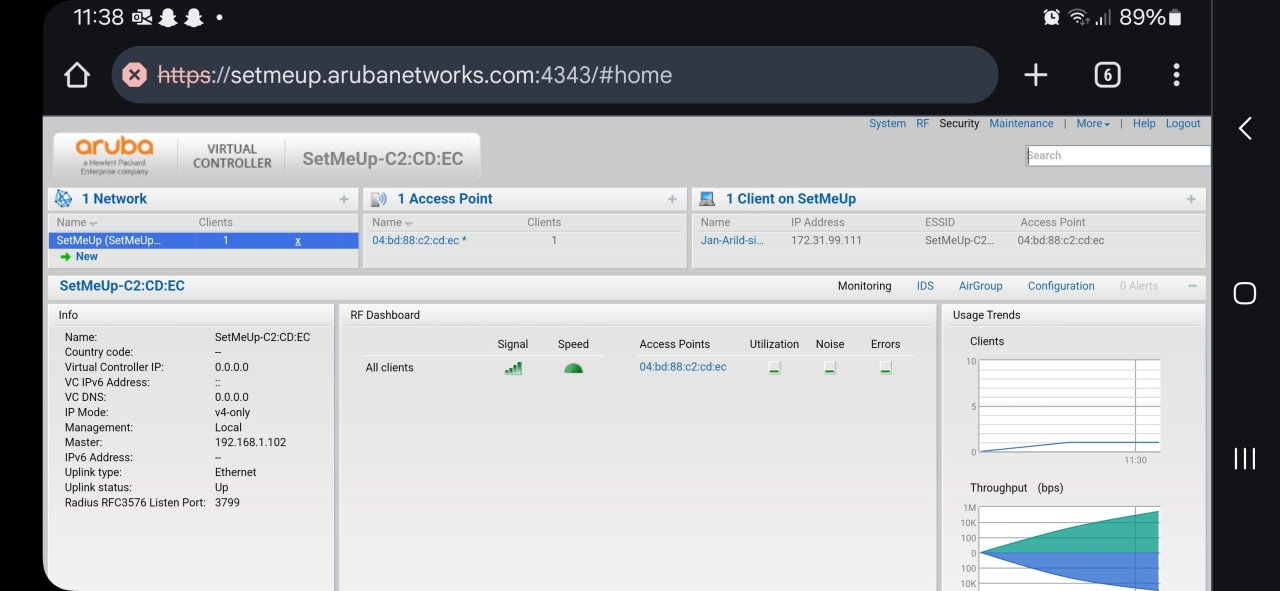Tap the Android home navigation button

pos(1245,293)
